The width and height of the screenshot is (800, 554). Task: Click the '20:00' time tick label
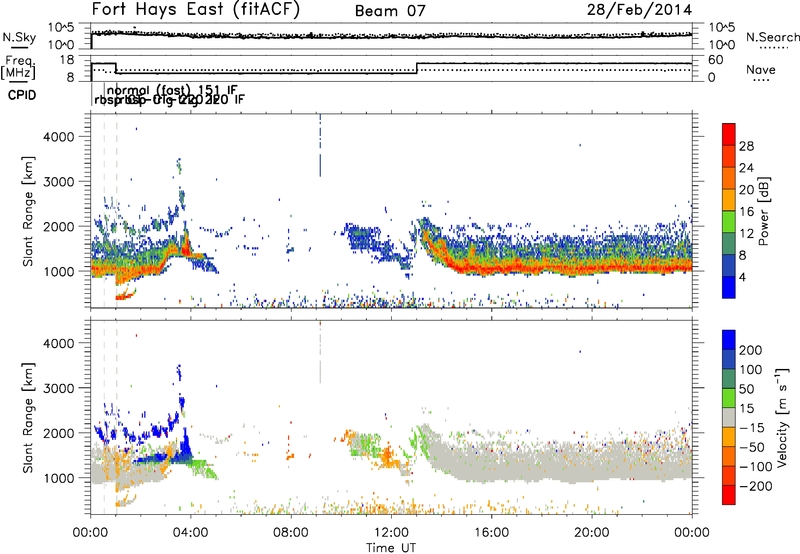point(591,532)
